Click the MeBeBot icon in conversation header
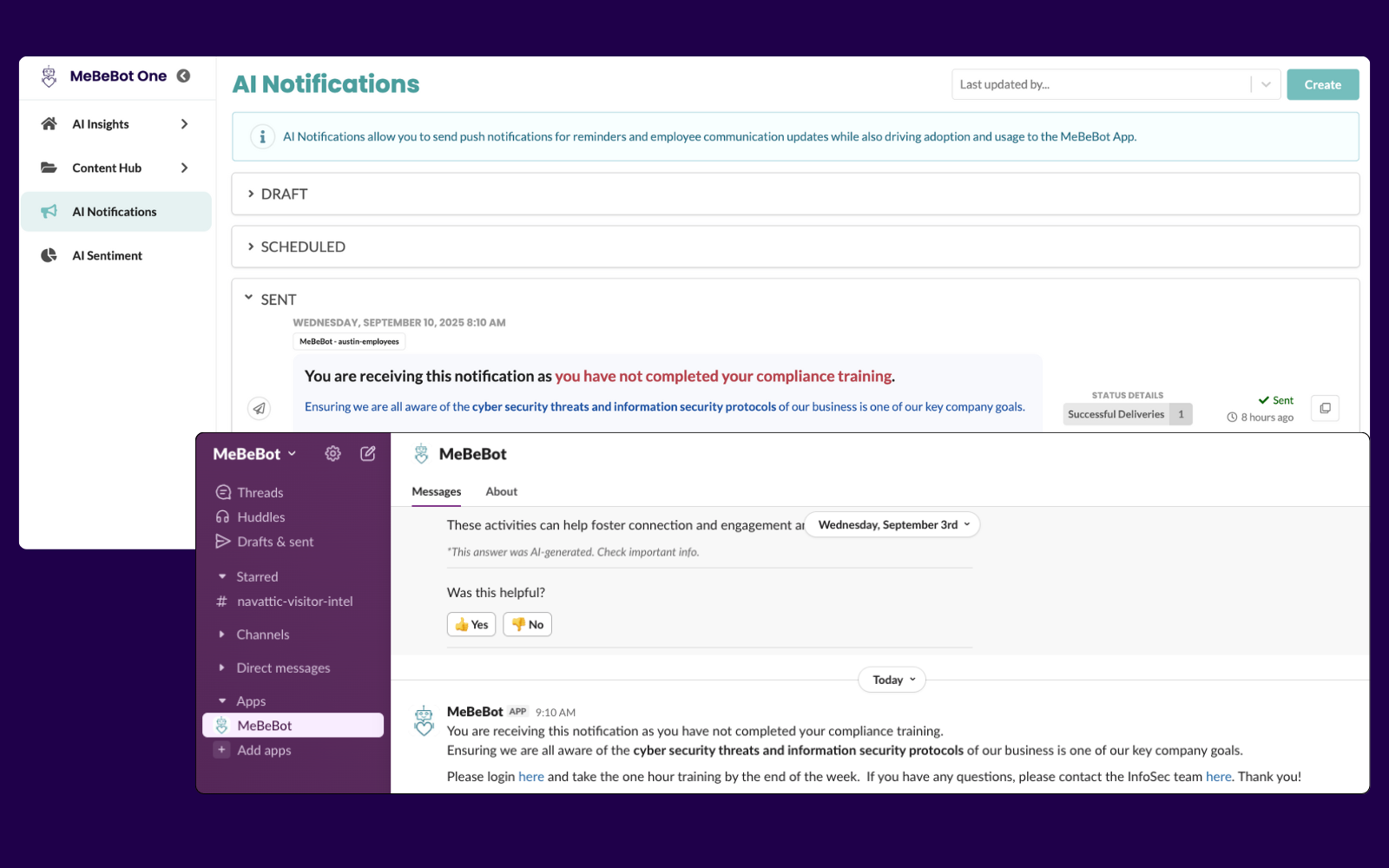 coord(421,453)
